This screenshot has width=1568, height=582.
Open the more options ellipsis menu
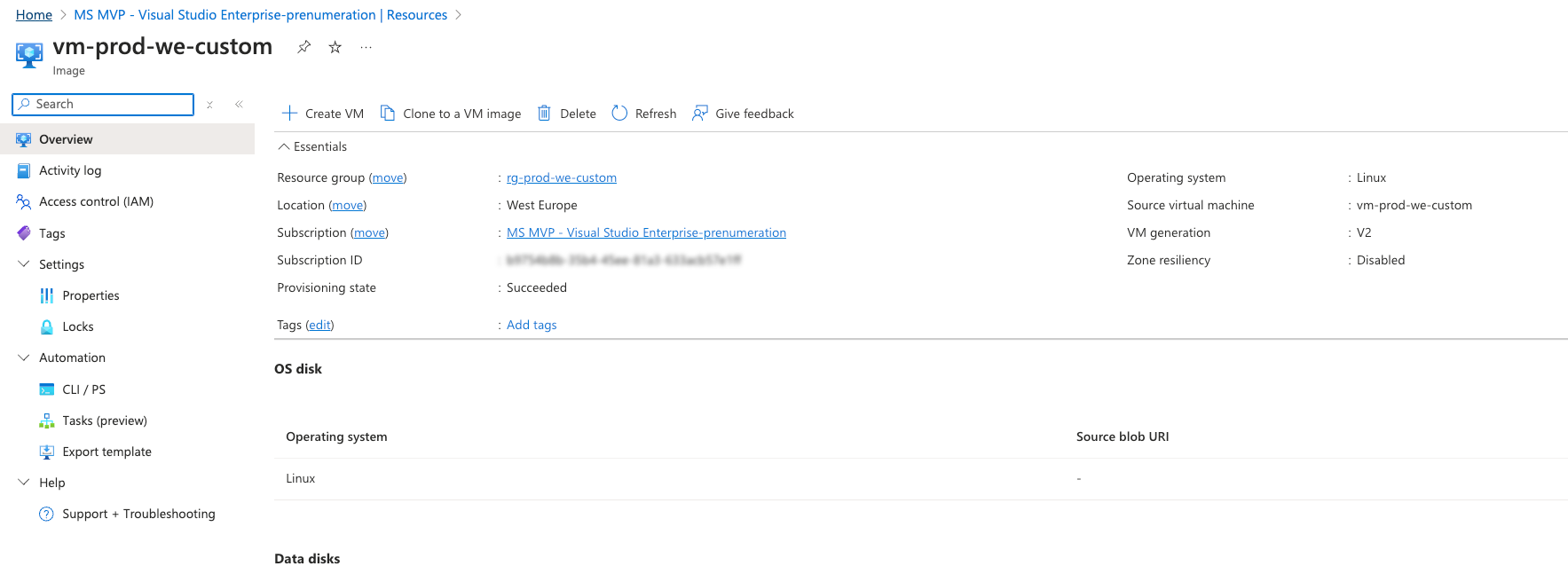[366, 47]
